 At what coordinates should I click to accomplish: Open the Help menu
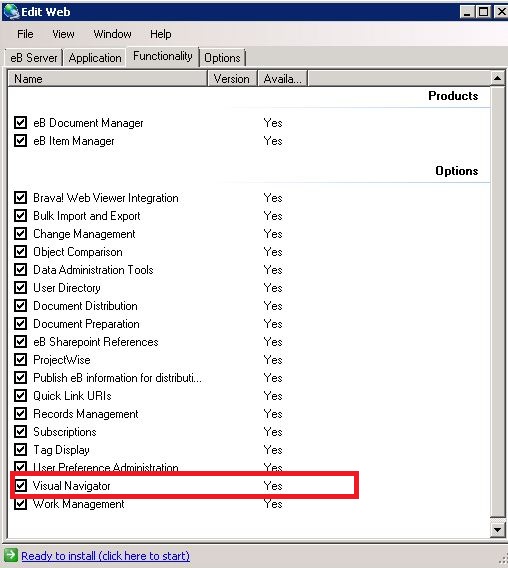point(161,34)
